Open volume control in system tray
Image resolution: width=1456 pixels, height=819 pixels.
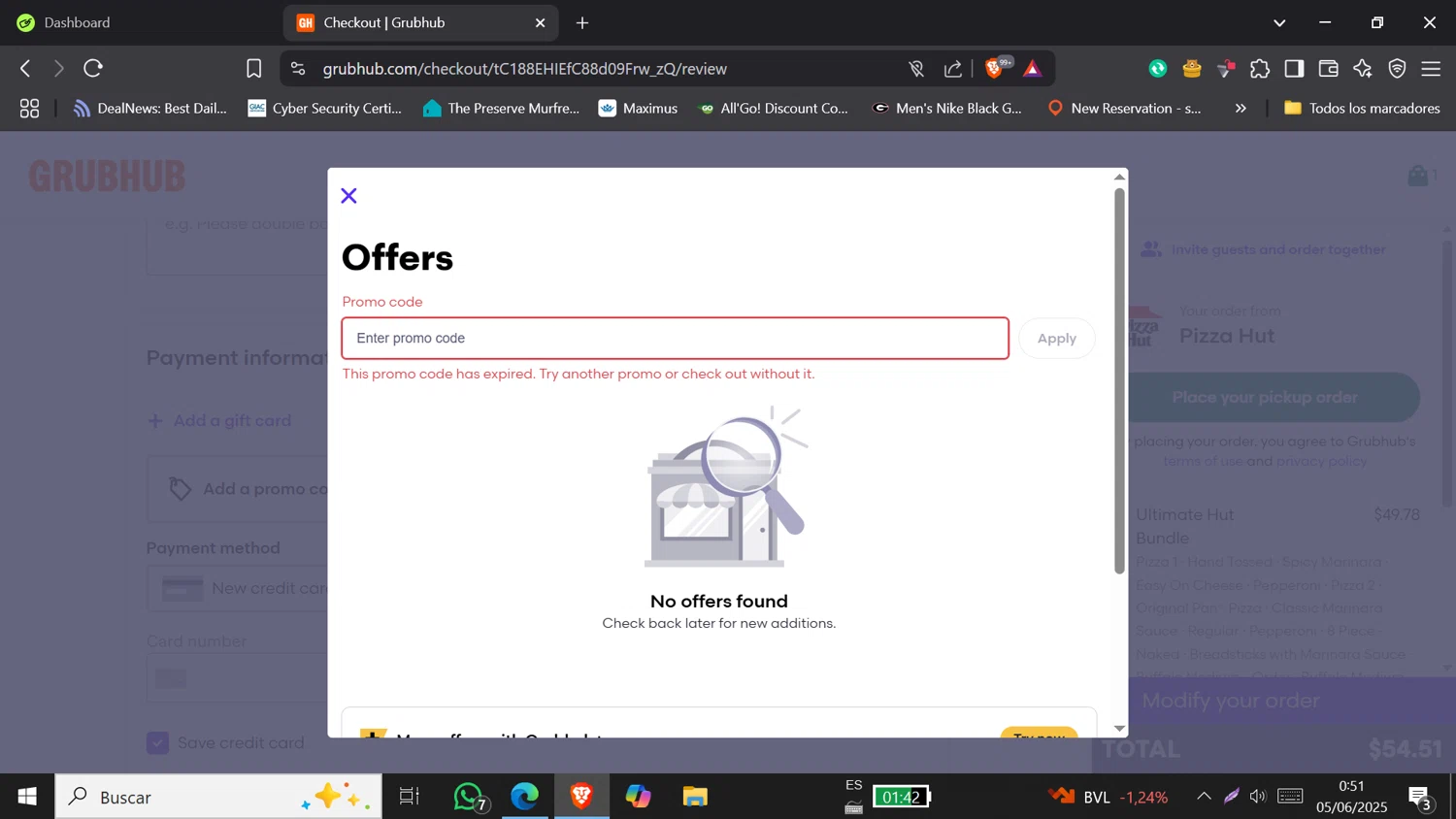tap(1258, 797)
